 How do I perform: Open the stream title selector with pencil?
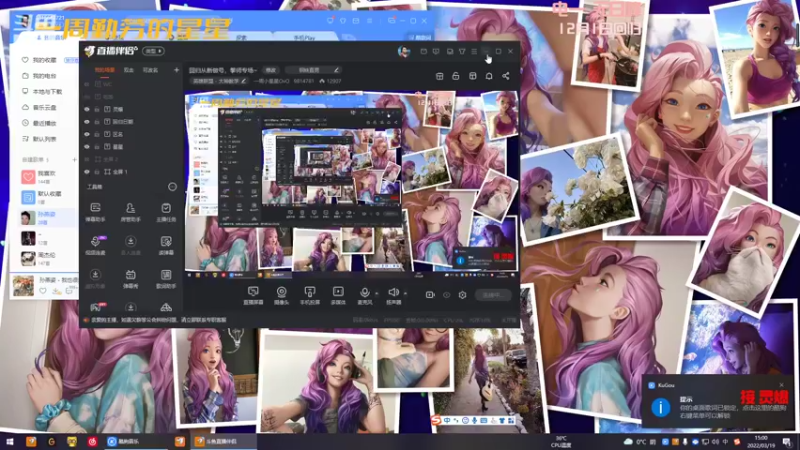tap(312, 70)
